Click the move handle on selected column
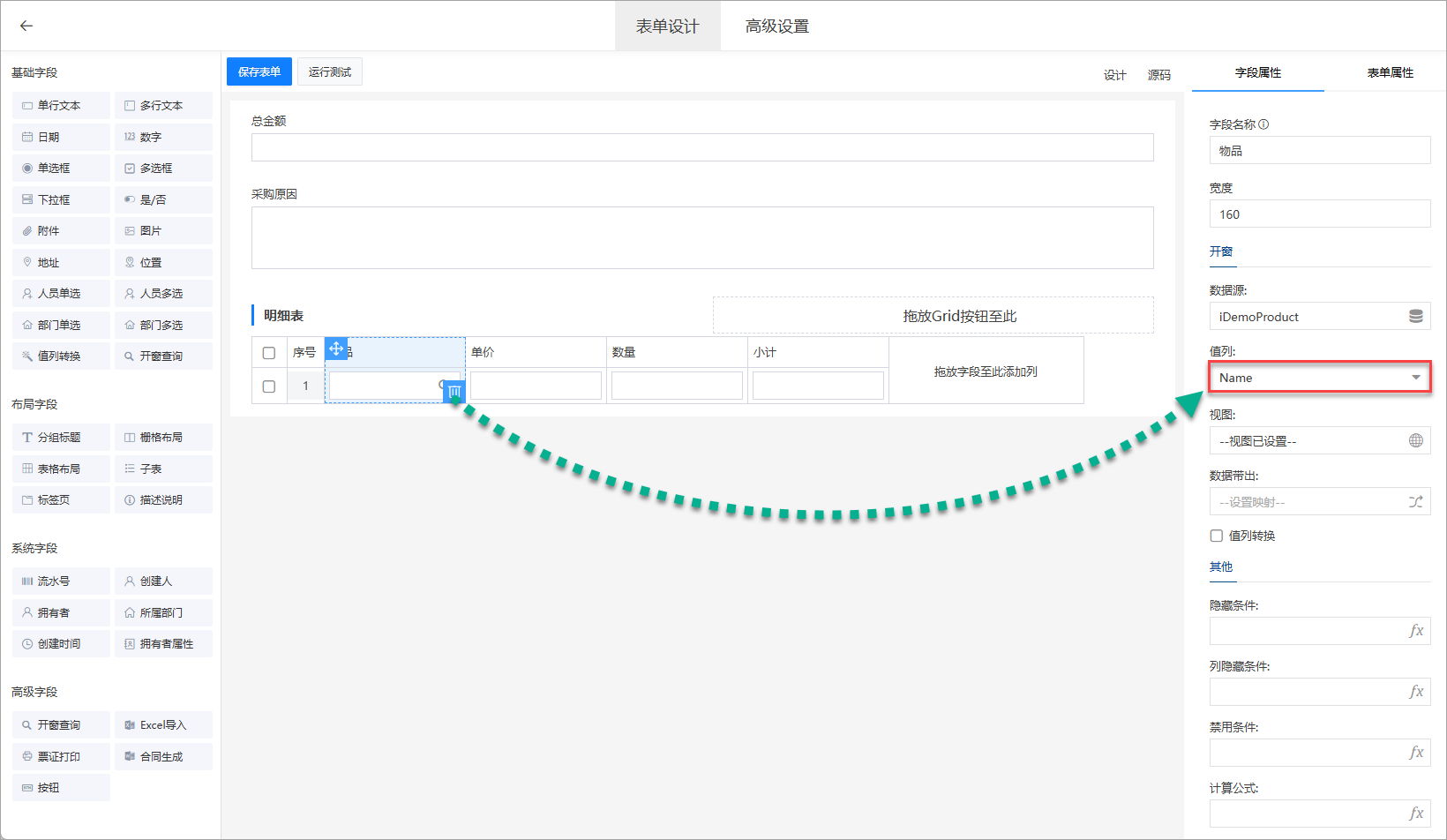This screenshot has width=1447, height=840. [x=336, y=349]
